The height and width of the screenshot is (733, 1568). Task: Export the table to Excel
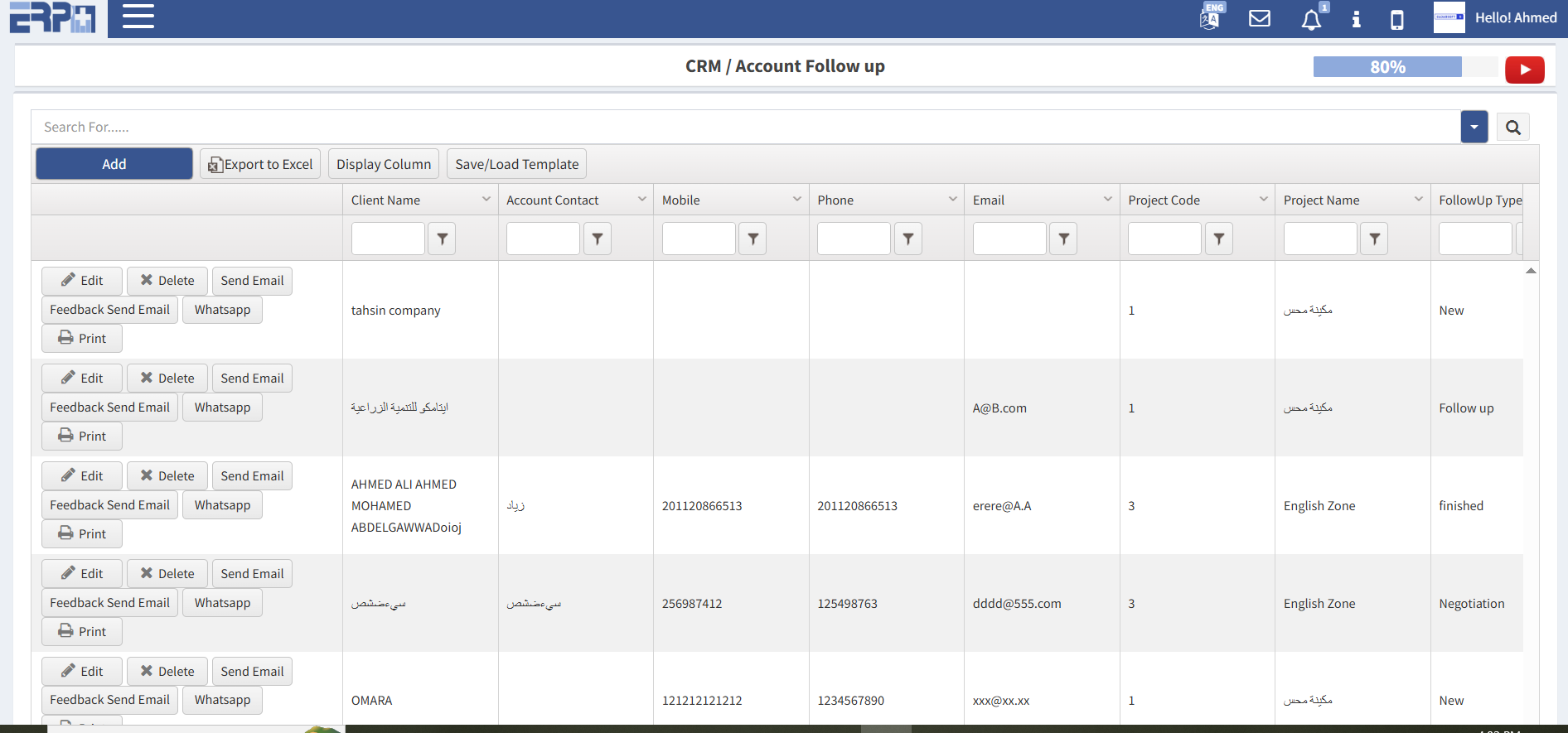coord(260,164)
